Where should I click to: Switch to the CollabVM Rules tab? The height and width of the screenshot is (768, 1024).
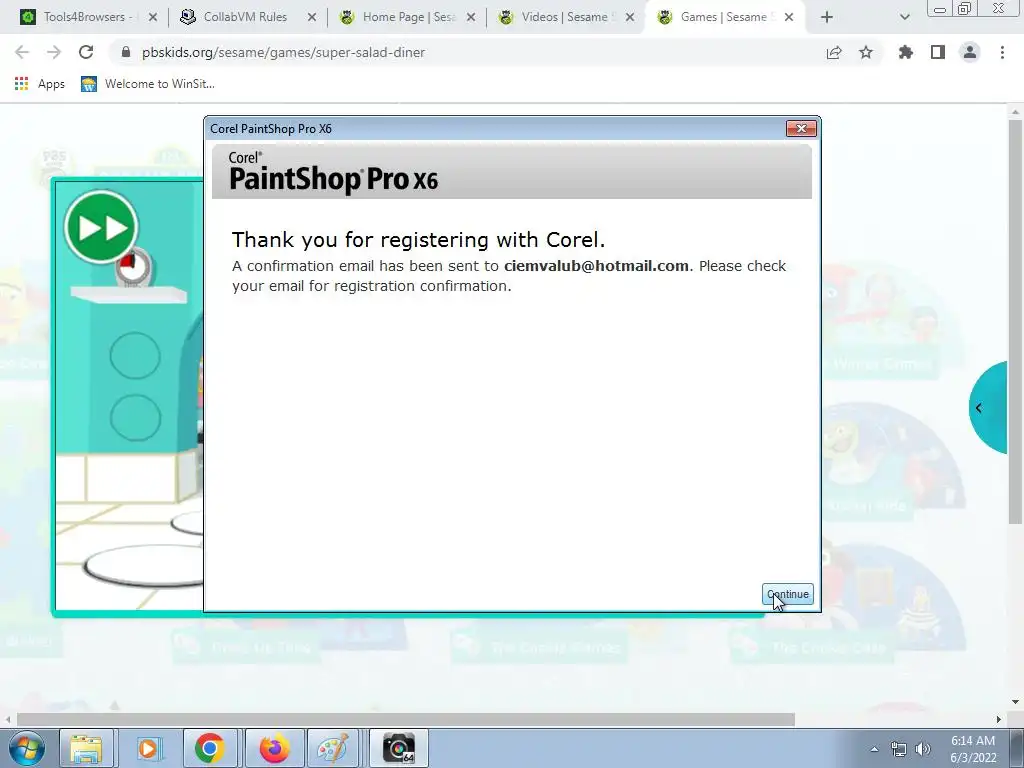245,17
